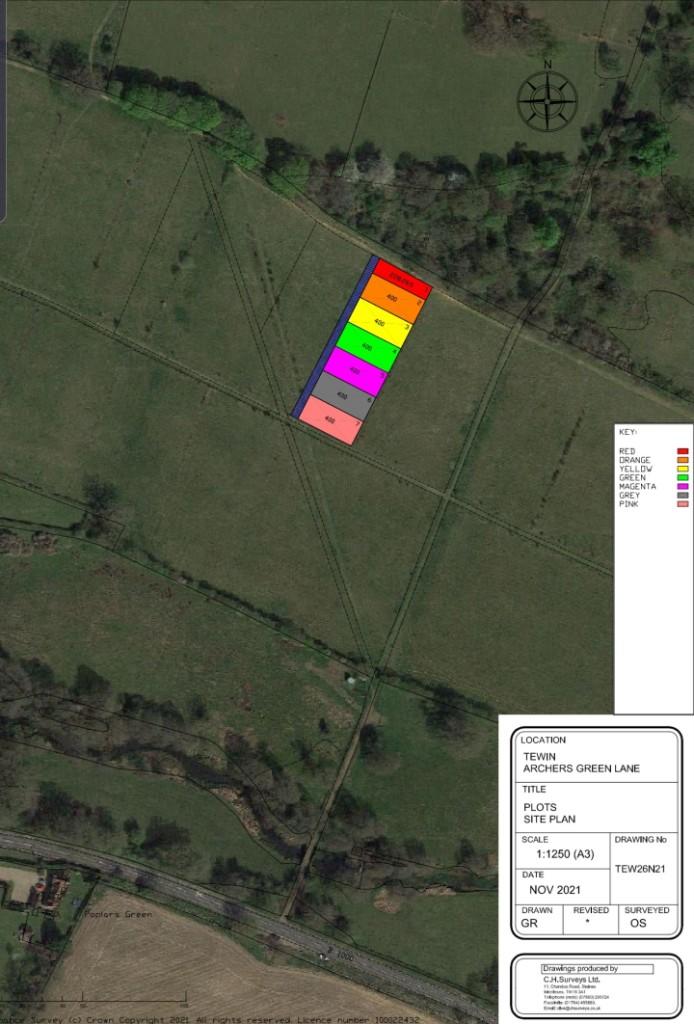Click the green swatch in the key
This screenshot has height=1024, width=694.
[683, 478]
